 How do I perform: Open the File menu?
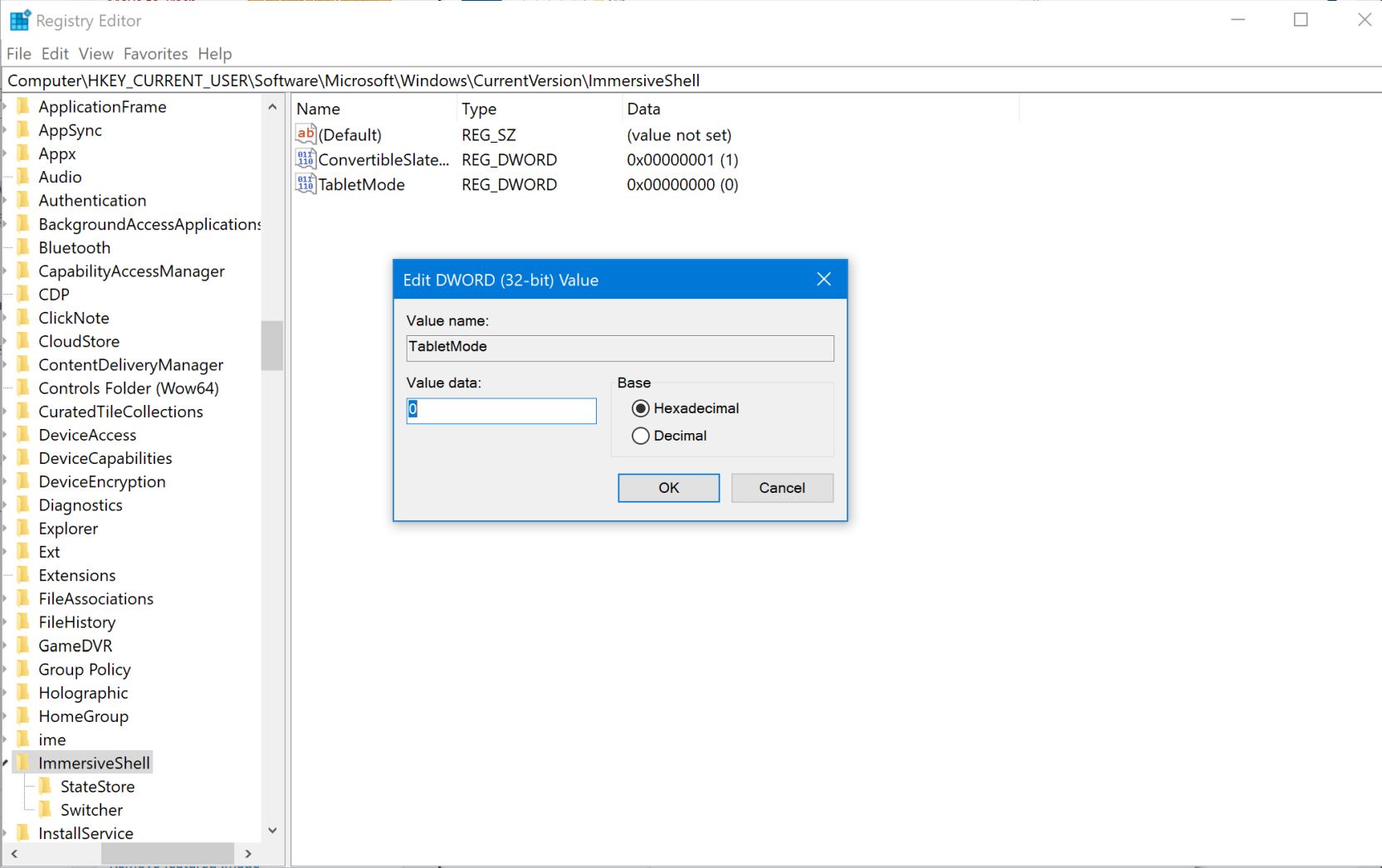pos(18,54)
